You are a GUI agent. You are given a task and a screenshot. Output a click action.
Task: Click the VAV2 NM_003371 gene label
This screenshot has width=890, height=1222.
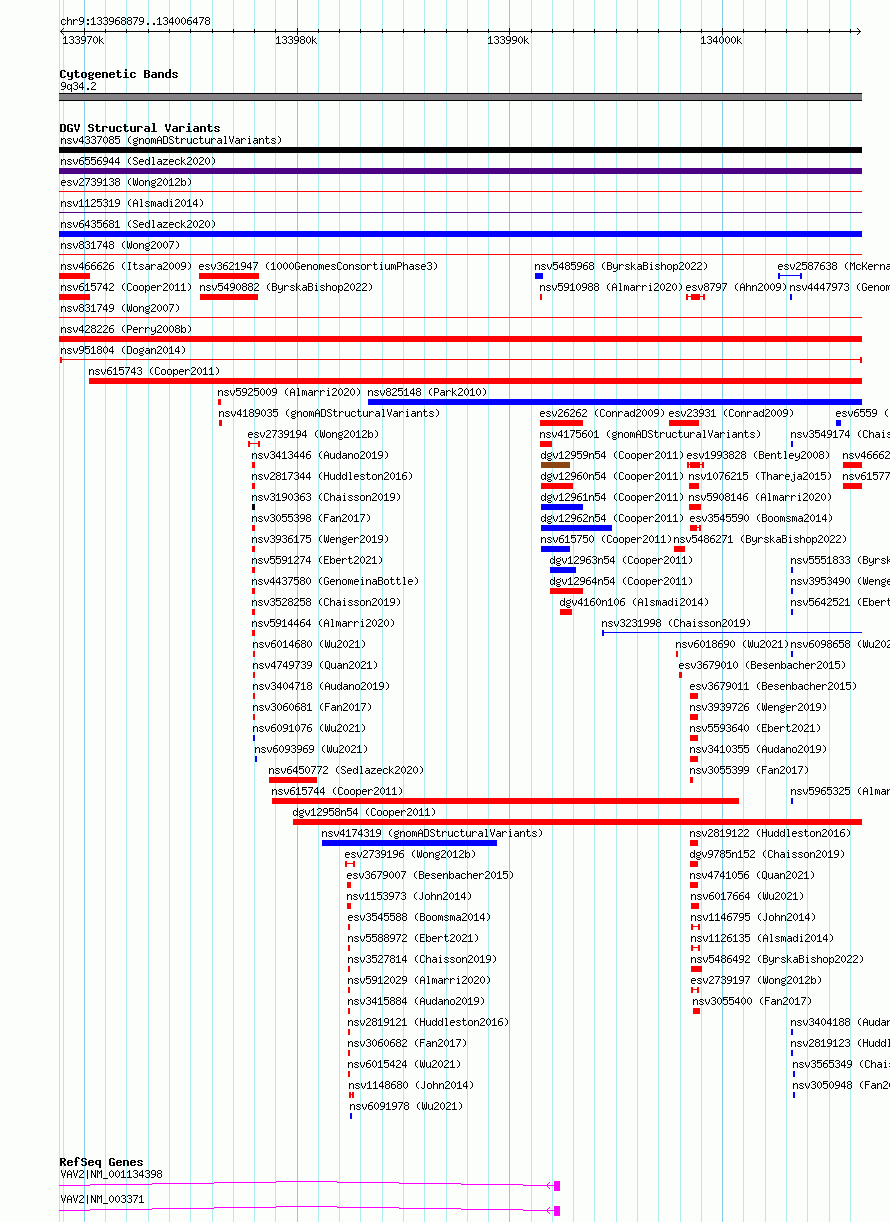(102, 1199)
